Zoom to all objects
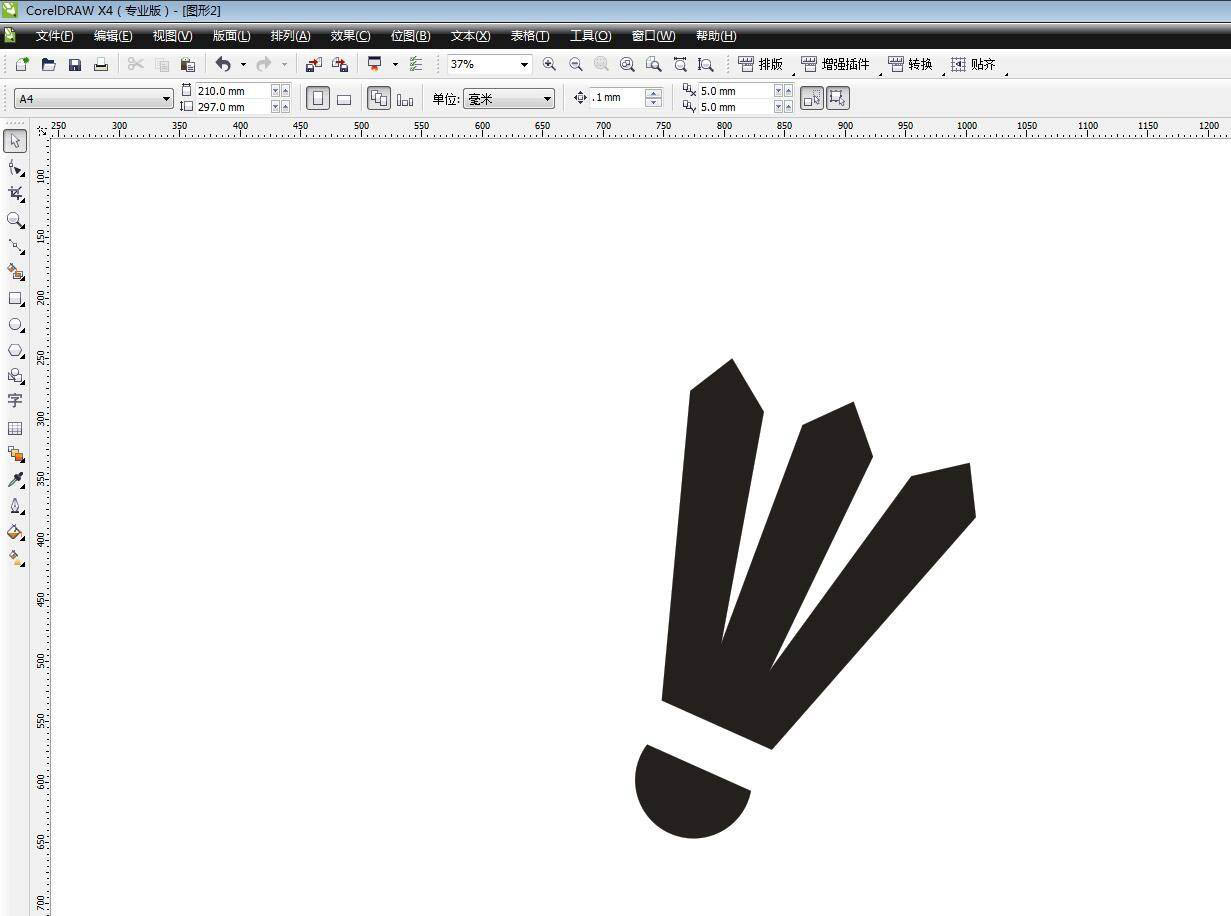1231x916 pixels. (x=627, y=64)
